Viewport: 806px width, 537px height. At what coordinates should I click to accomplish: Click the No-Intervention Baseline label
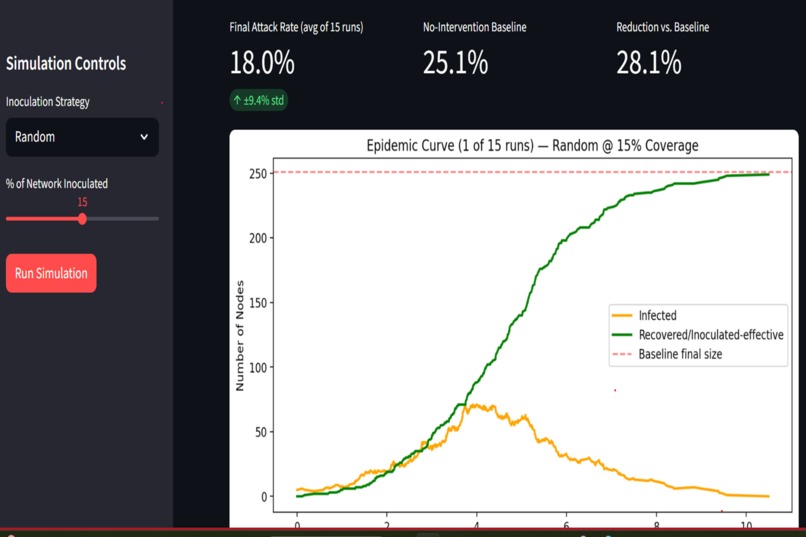point(474,27)
